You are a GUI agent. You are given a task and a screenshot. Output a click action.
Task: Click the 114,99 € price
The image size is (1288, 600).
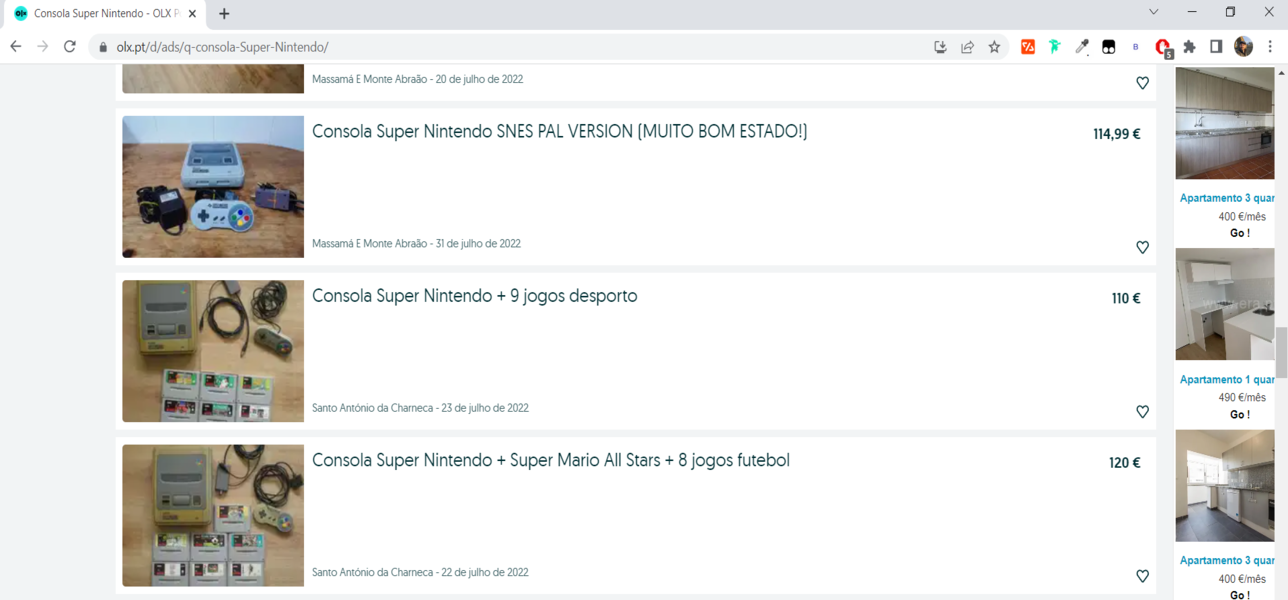click(1117, 134)
